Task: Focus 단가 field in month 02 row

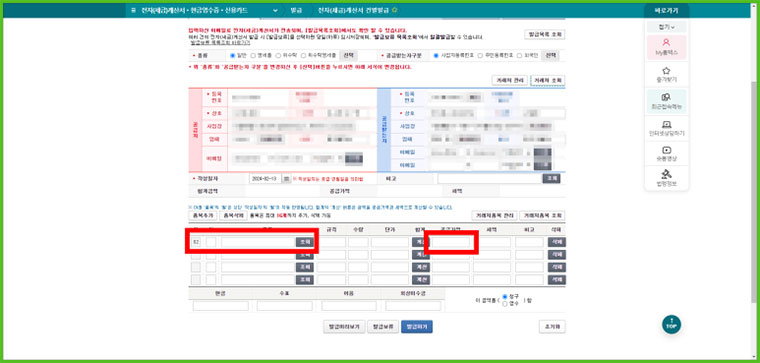Action: click(x=390, y=242)
